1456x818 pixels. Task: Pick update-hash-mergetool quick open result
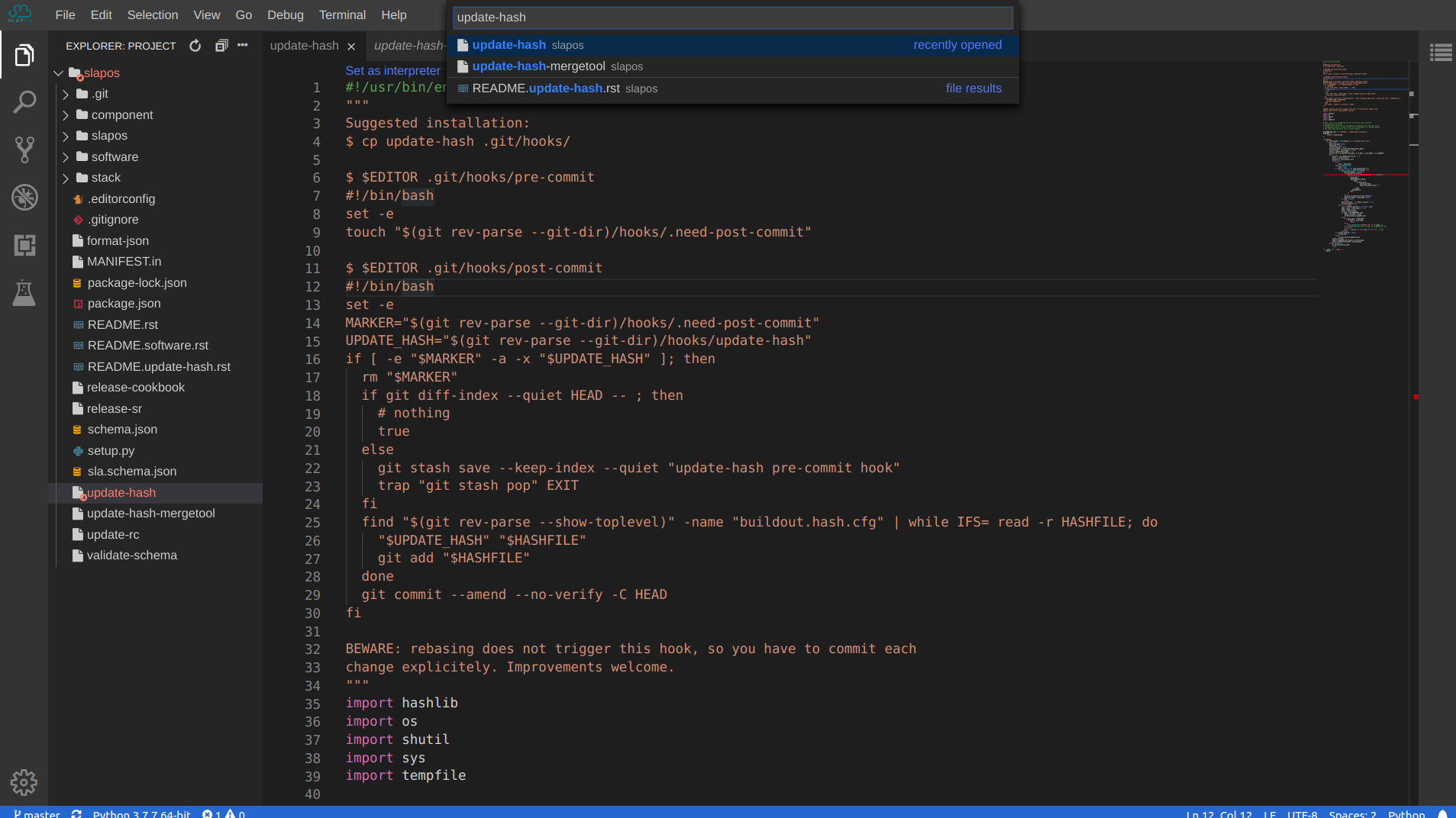coord(732,66)
